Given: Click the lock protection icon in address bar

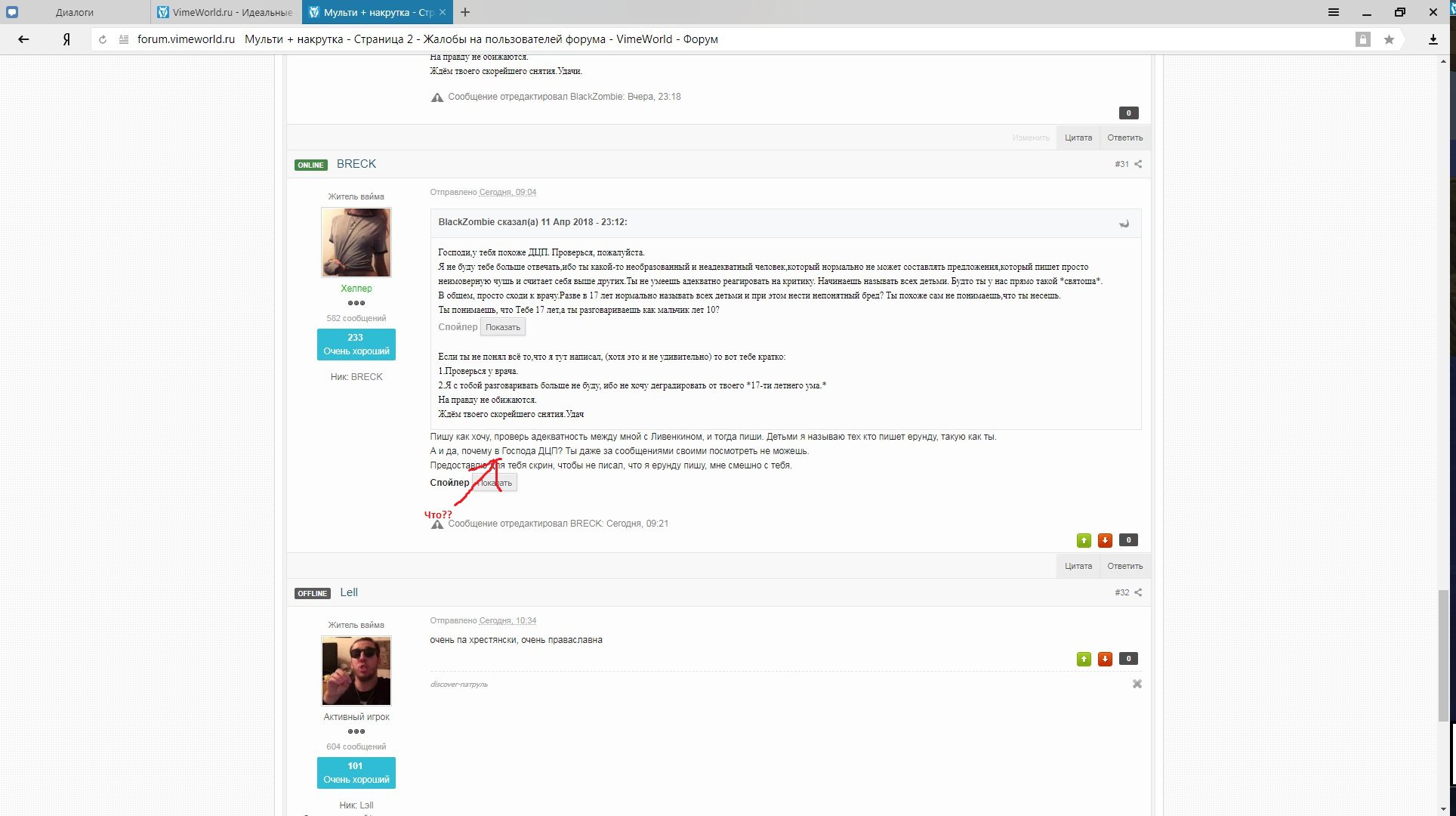Looking at the screenshot, I should tap(1362, 39).
